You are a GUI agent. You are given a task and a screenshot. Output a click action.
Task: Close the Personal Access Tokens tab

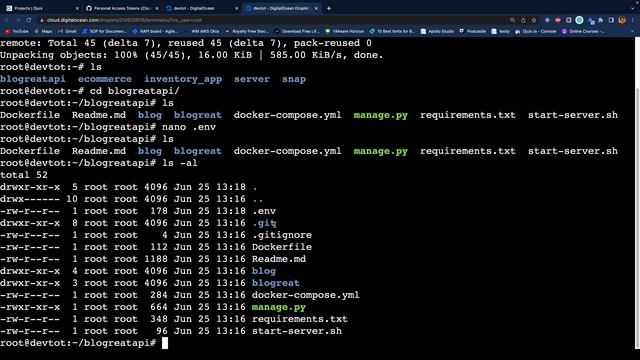tap(157, 8)
